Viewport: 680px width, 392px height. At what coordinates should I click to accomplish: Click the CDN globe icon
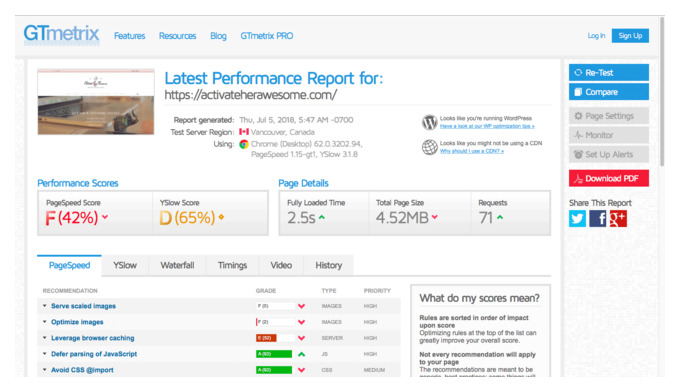[429, 147]
